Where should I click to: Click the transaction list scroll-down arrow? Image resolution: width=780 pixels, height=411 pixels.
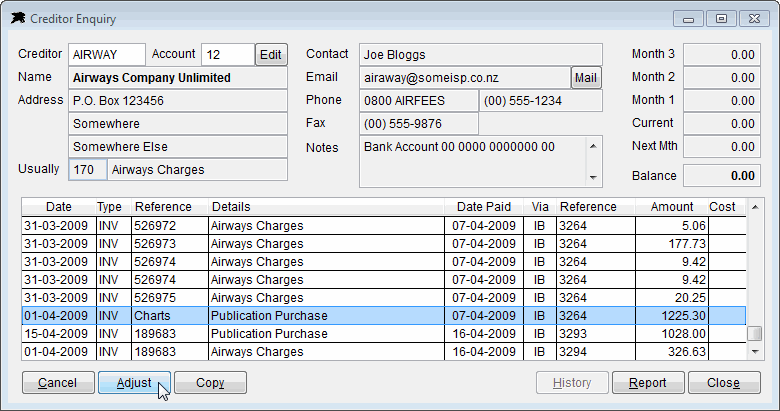(x=755, y=351)
